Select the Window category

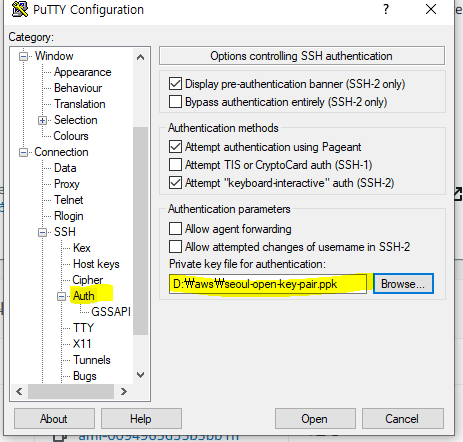[x=54, y=56]
